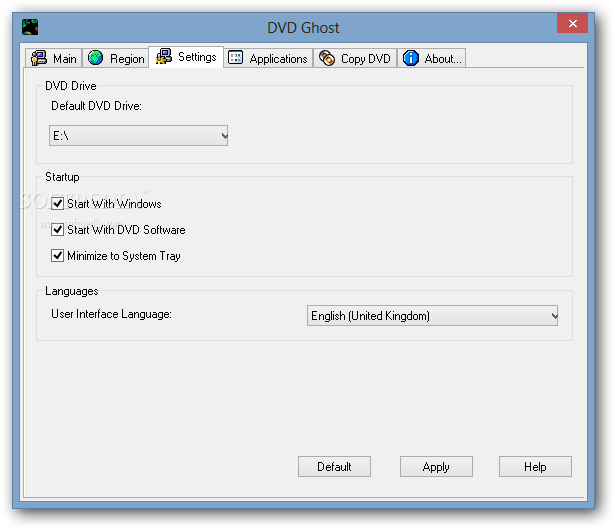Select the Settings tab label
The width and height of the screenshot is (615, 529).
pyautogui.click(x=197, y=57)
